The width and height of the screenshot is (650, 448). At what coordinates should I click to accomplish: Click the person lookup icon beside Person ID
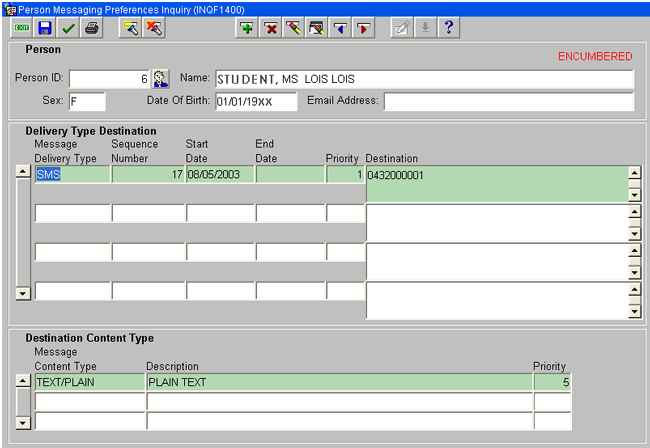point(161,78)
